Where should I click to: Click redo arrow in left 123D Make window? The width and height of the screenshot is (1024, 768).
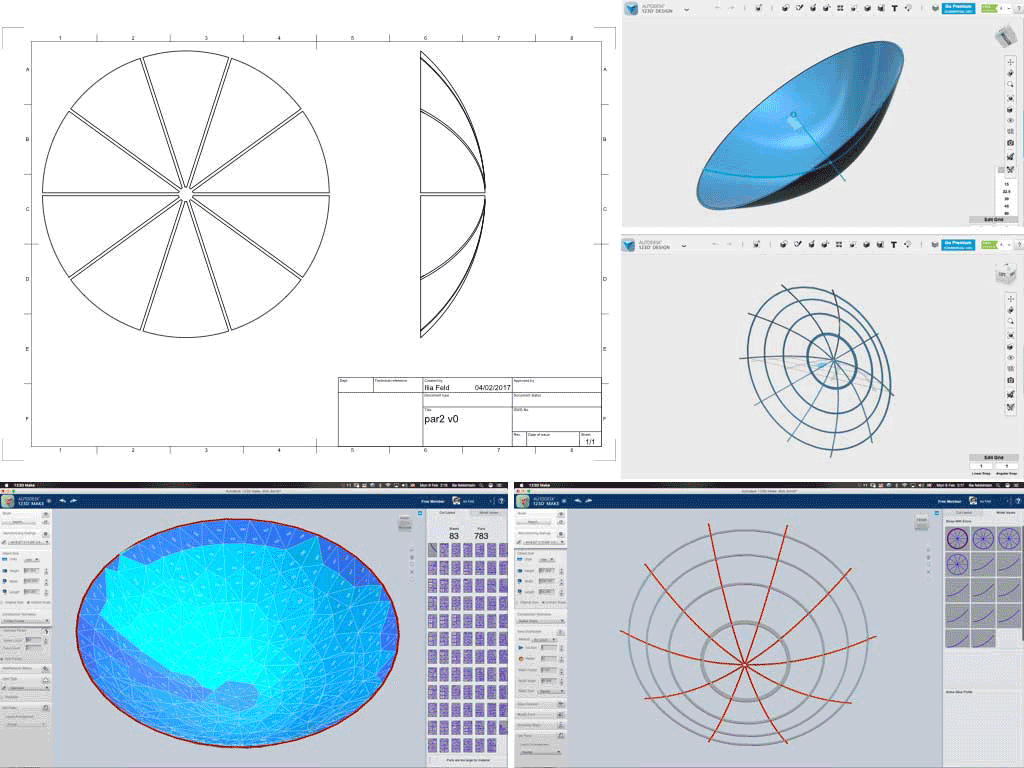click(x=73, y=501)
